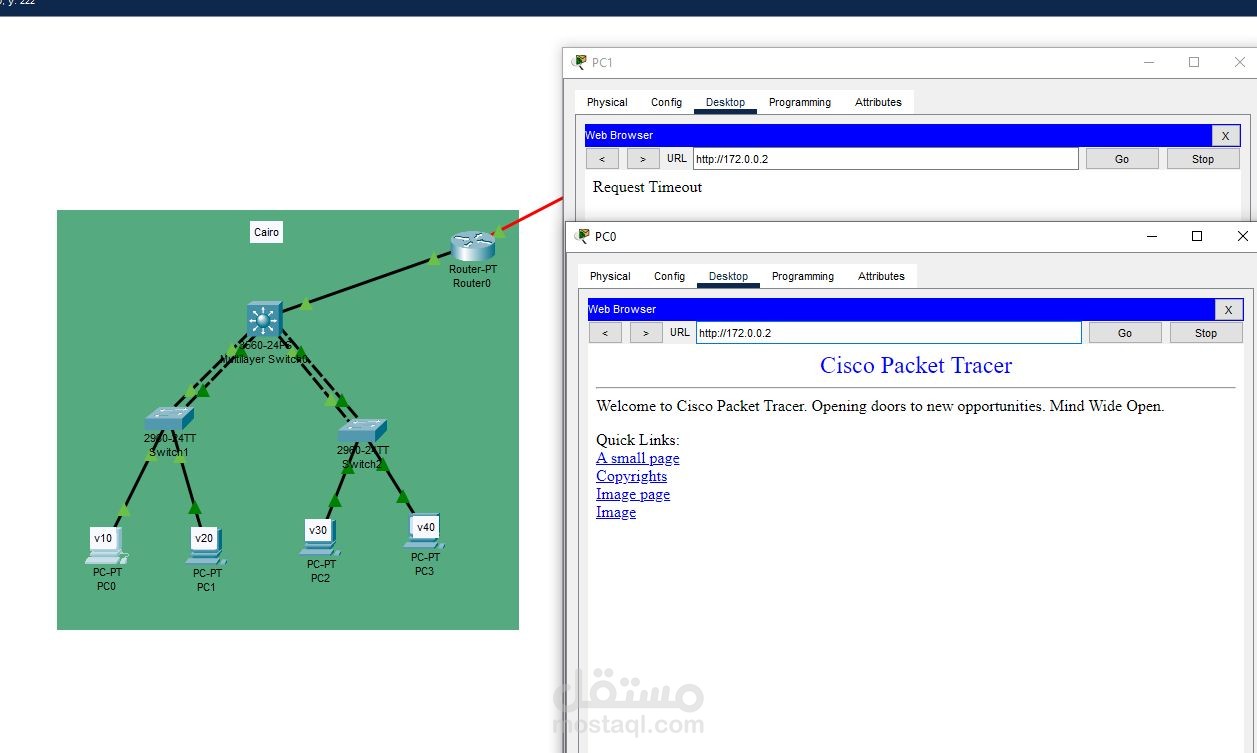Go back in PC1 web browser

click(x=602, y=159)
